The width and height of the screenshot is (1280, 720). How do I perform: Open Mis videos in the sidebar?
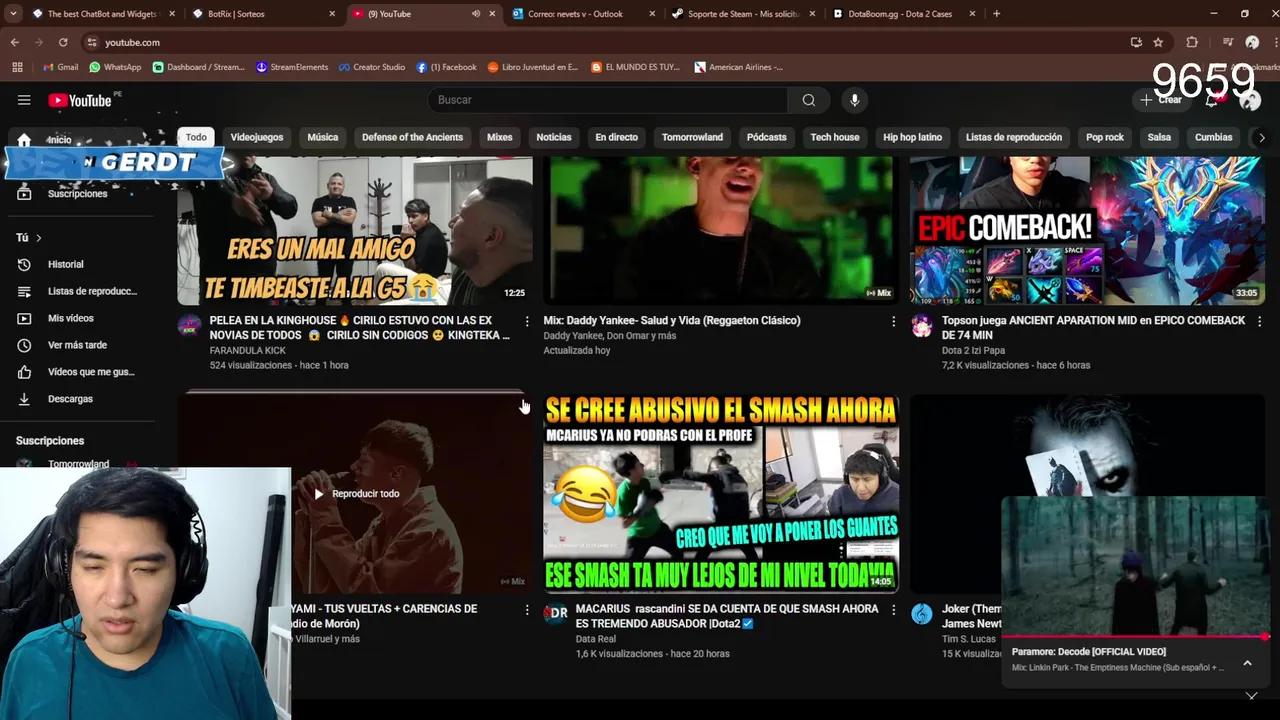[x=78, y=318]
